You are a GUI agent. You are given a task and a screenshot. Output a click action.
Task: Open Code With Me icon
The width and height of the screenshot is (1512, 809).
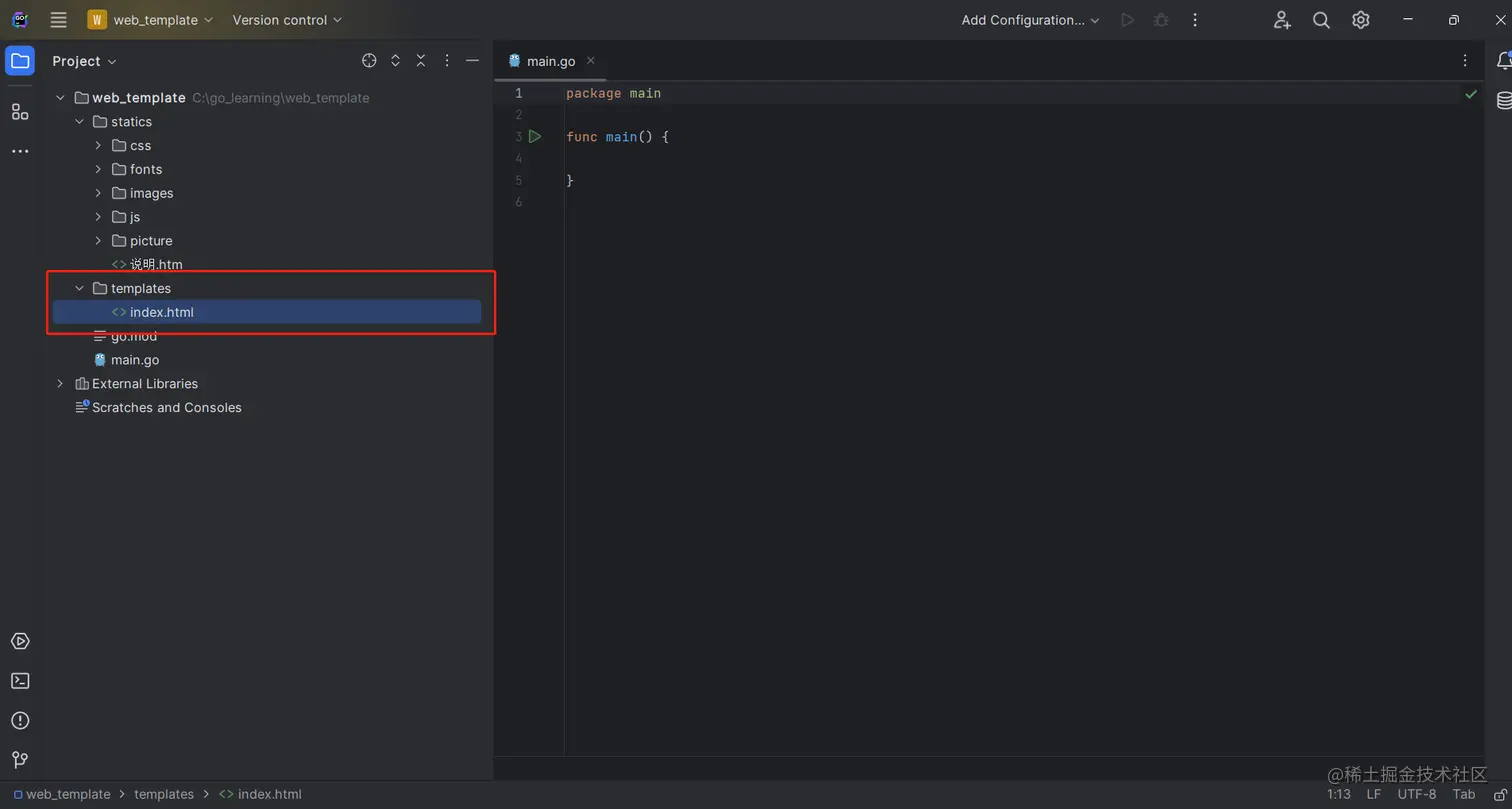pos(1282,20)
